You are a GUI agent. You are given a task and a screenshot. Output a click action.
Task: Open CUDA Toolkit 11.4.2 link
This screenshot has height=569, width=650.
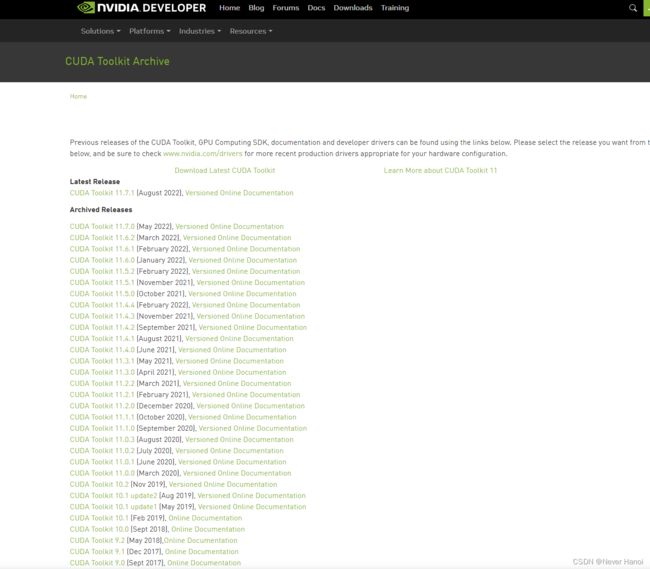102,327
